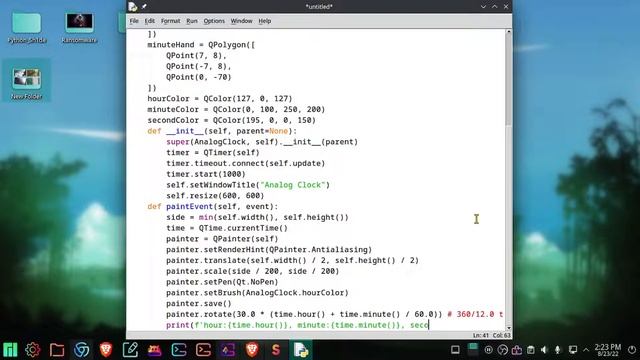
Task: Open the cyan terminal taskbar icon
Action: 179,350
